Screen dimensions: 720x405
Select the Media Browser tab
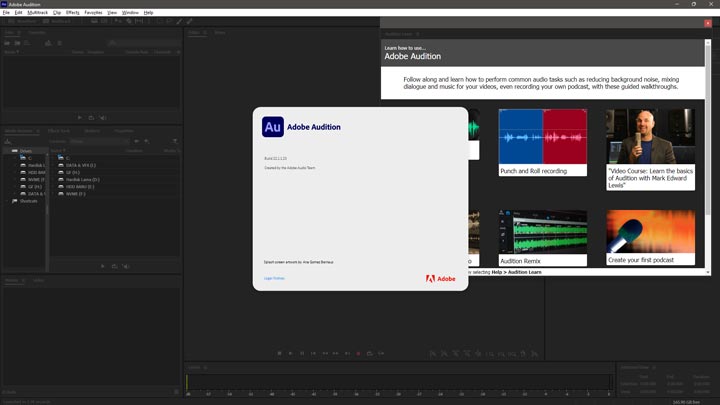(x=19, y=131)
